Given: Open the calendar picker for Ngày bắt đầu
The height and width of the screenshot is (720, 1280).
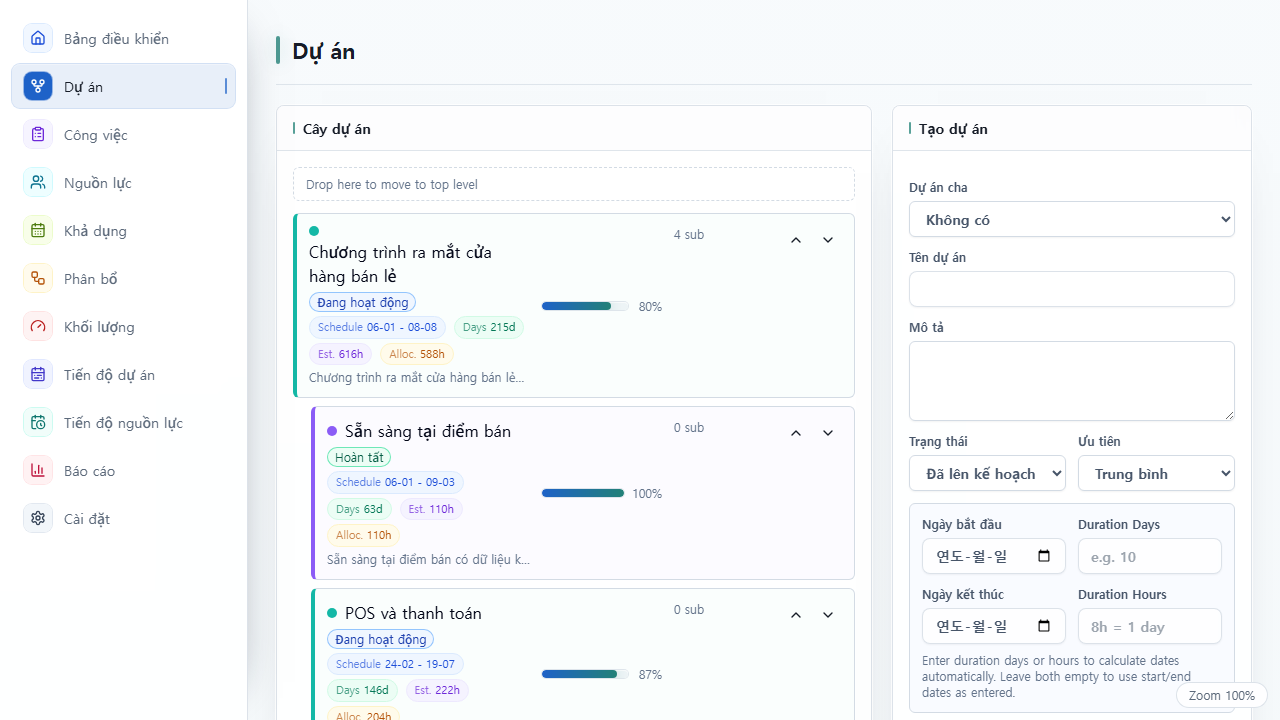Looking at the screenshot, I should coord(1044,557).
